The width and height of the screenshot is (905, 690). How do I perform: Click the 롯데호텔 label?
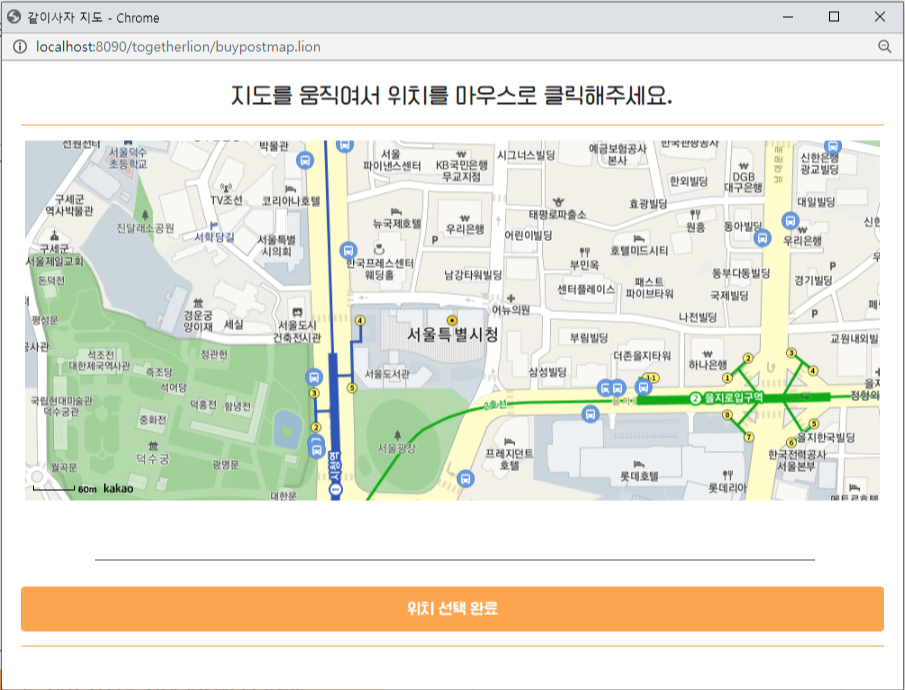point(639,476)
